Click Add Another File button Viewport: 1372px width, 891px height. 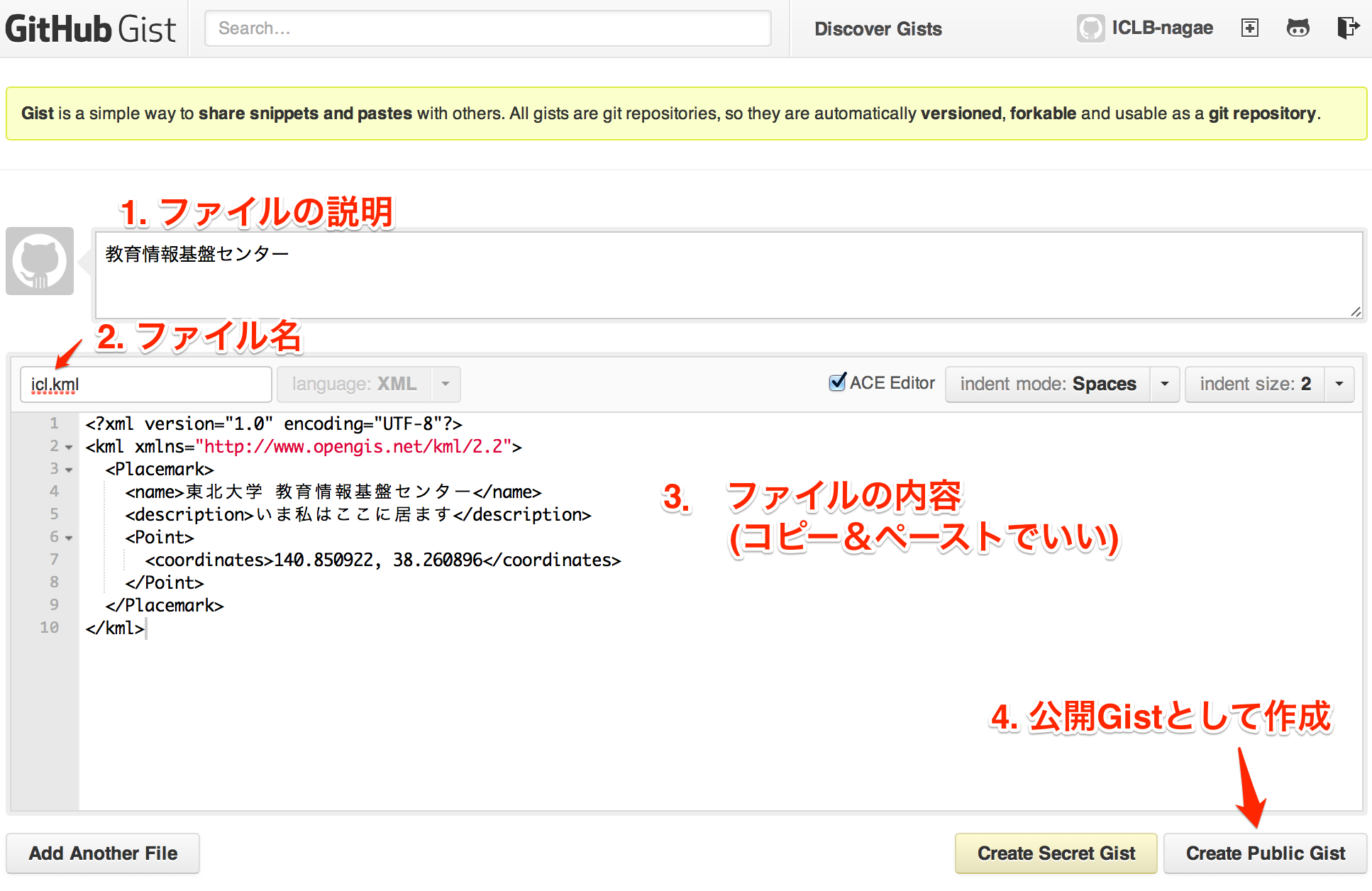pyautogui.click(x=103, y=853)
